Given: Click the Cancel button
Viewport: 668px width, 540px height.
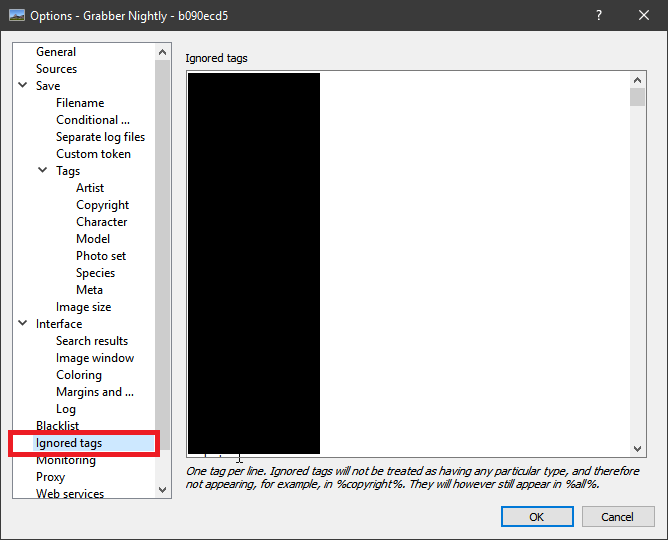Looking at the screenshot, I should [x=618, y=517].
